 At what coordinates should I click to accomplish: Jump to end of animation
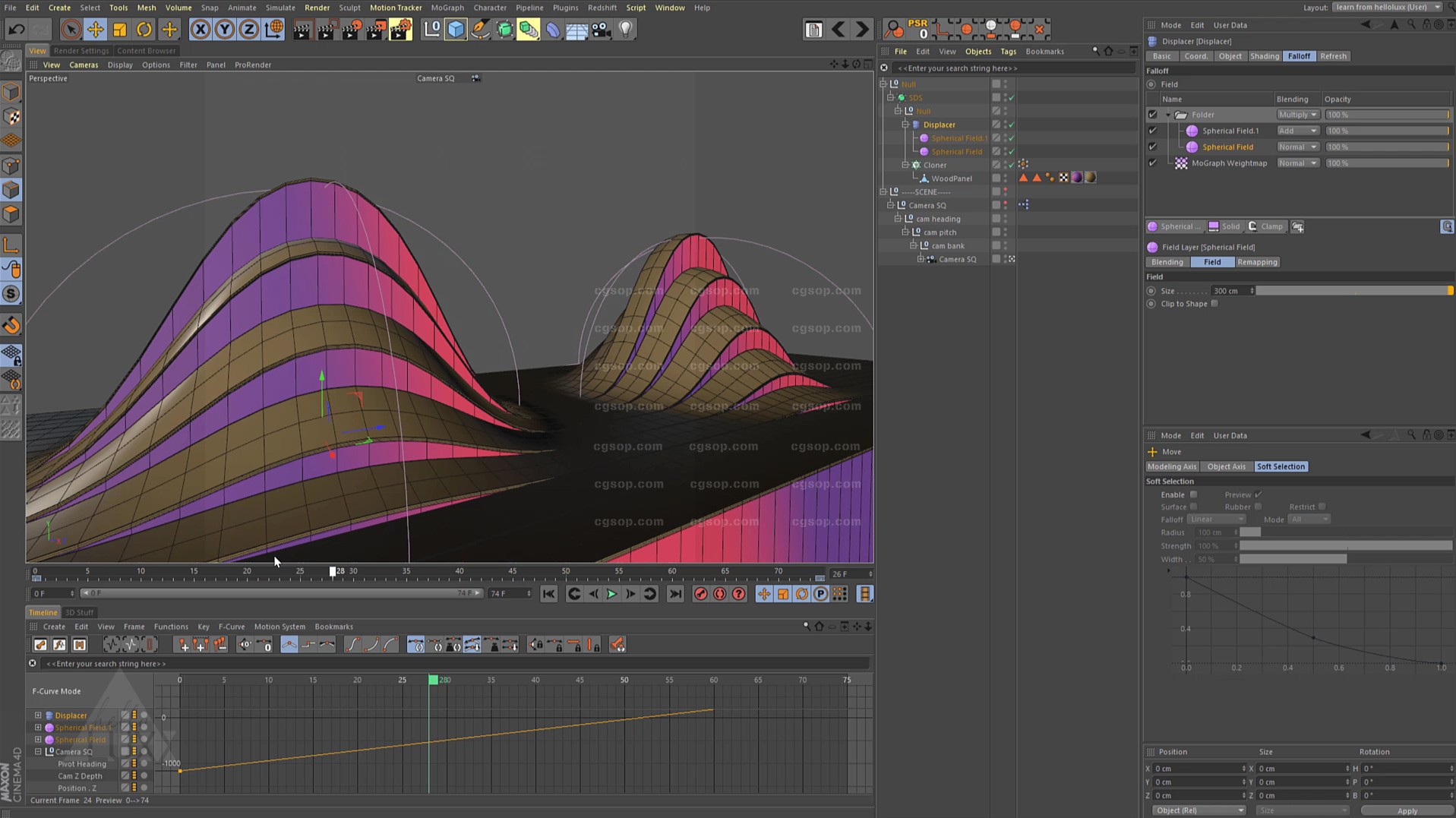[x=674, y=594]
